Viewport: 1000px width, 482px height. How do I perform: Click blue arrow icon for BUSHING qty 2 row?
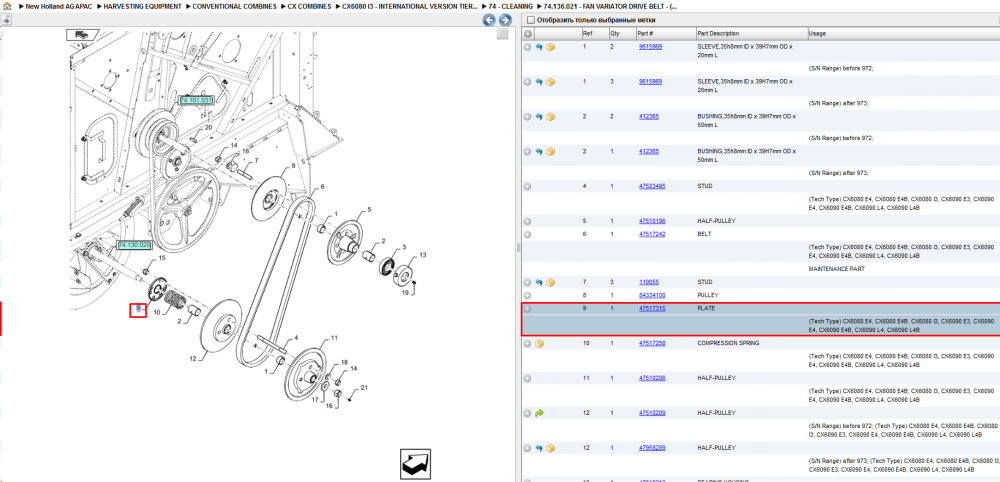[x=539, y=117]
